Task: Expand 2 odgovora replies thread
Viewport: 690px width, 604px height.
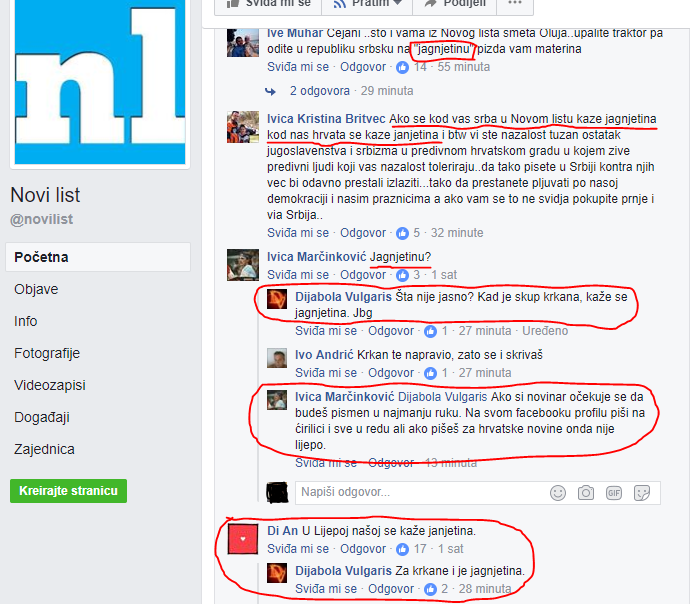Action: (x=320, y=91)
